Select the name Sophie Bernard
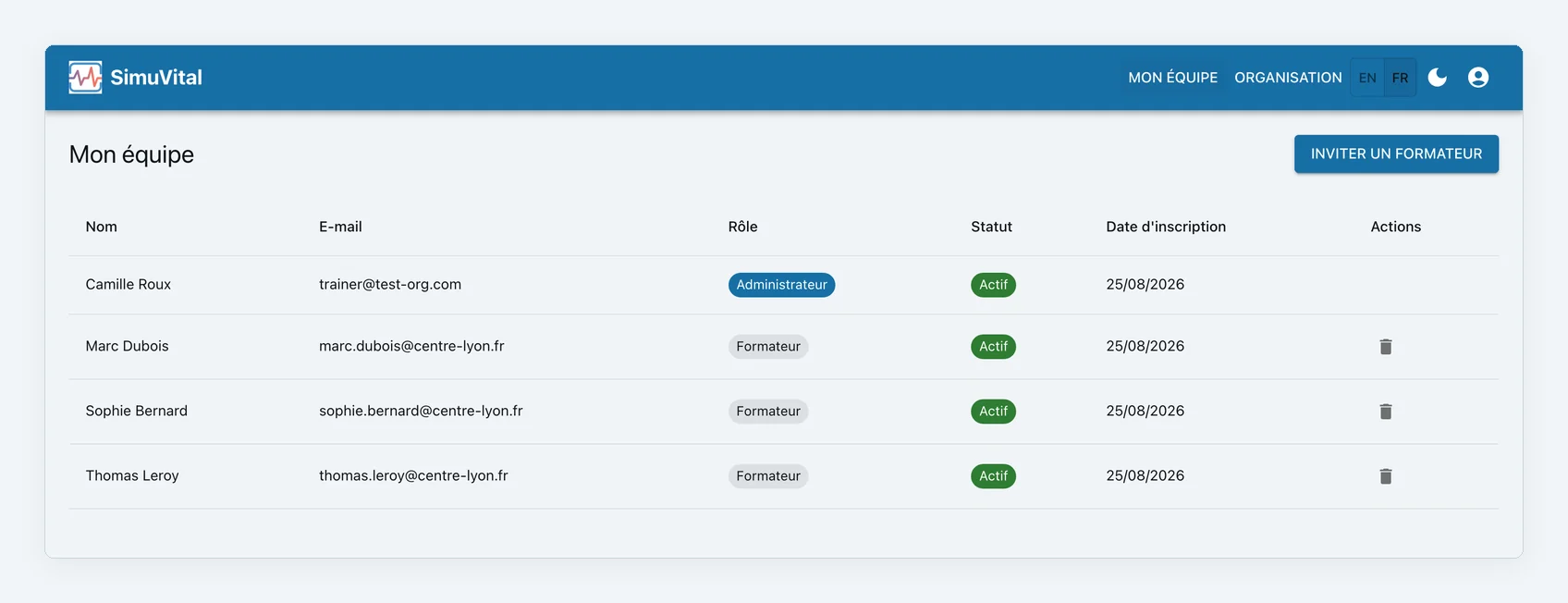 (x=137, y=411)
